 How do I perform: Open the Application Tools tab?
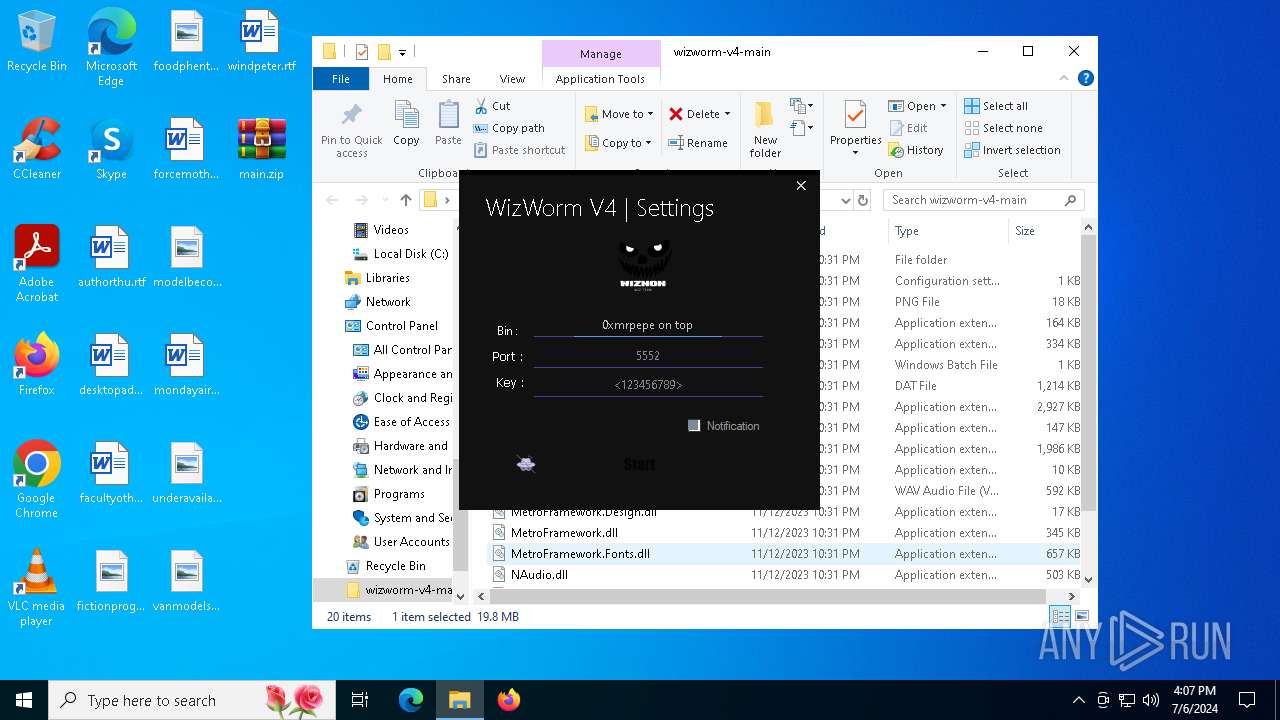pyautogui.click(x=600, y=79)
